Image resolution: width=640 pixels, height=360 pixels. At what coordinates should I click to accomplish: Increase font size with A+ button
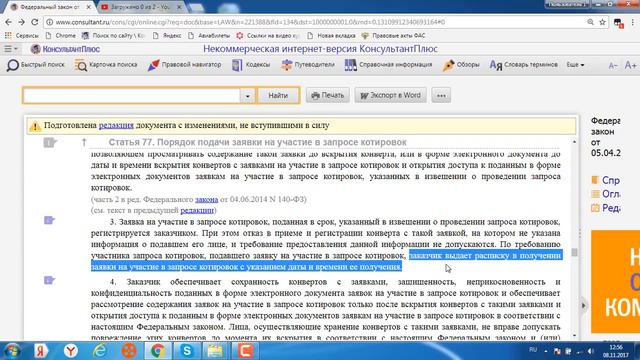click(631, 65)
